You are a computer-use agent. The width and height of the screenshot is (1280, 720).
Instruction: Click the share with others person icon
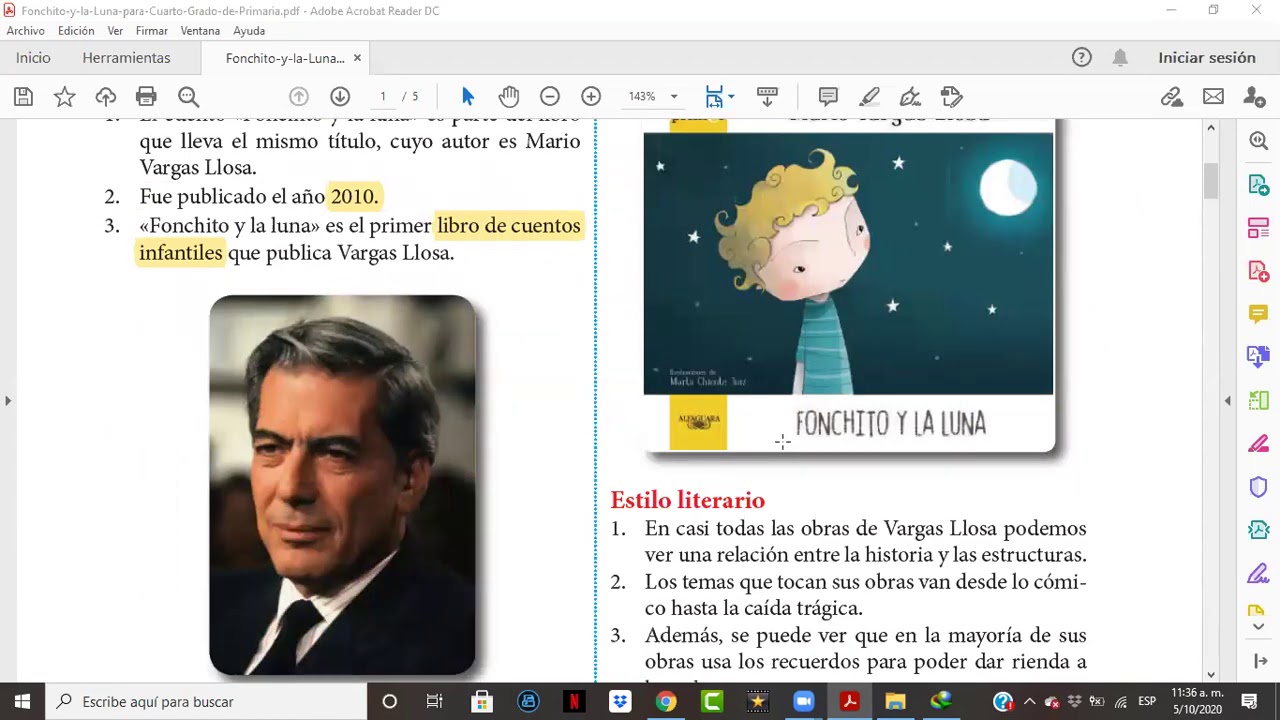pyautogui.click(x=1254, y=97)
